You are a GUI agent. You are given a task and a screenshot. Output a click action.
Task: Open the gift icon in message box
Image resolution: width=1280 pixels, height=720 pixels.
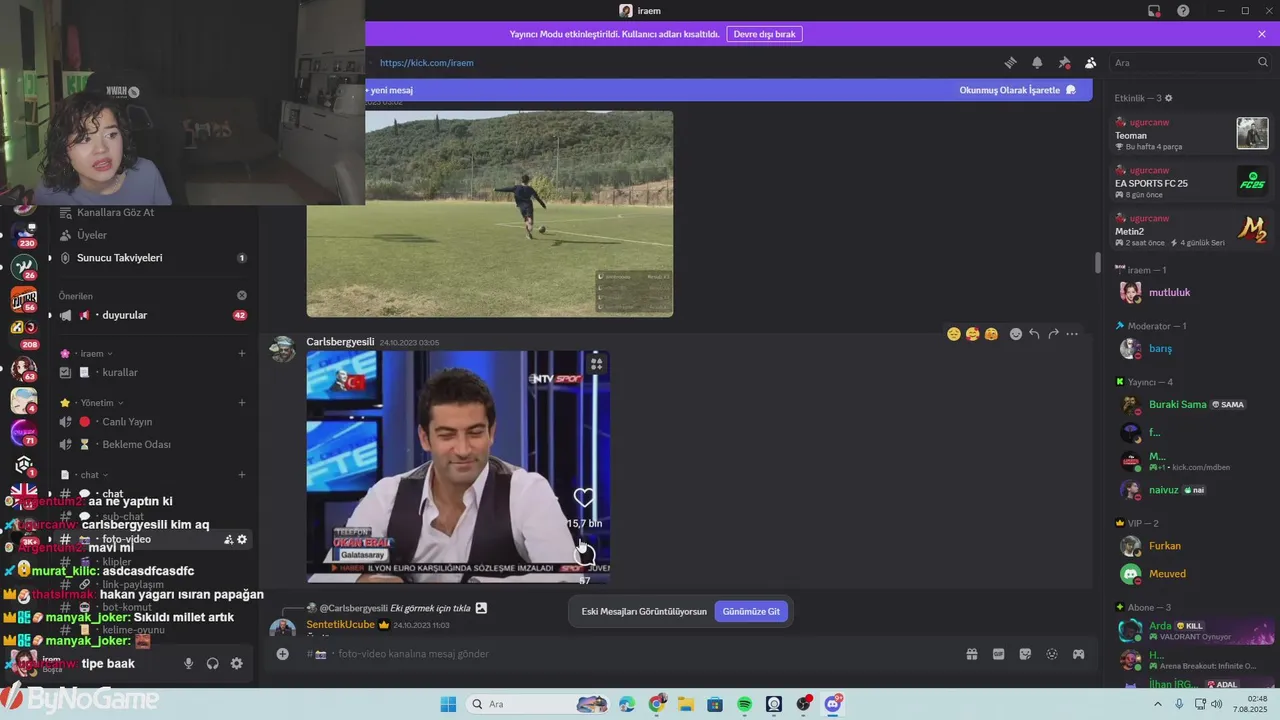(x=971, y=654)
